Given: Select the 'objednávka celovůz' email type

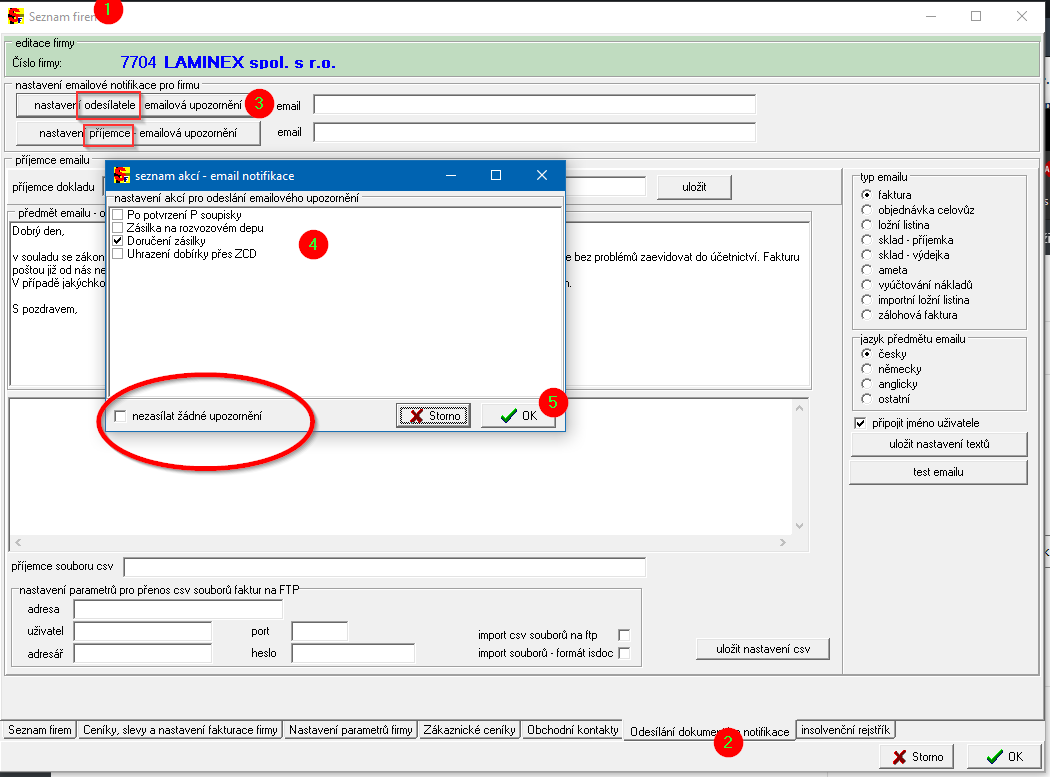Looking at the screenshot, I should (x=866, y=210).
